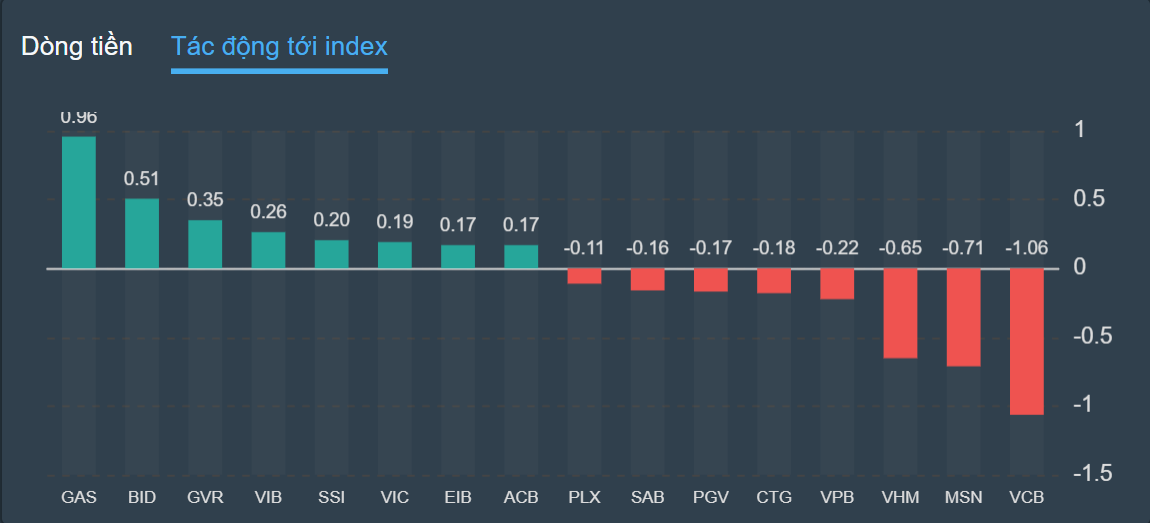The width and height of the screenshot is (1150, 523).
Task: Click the green BID bar
Action: point(142,233)
